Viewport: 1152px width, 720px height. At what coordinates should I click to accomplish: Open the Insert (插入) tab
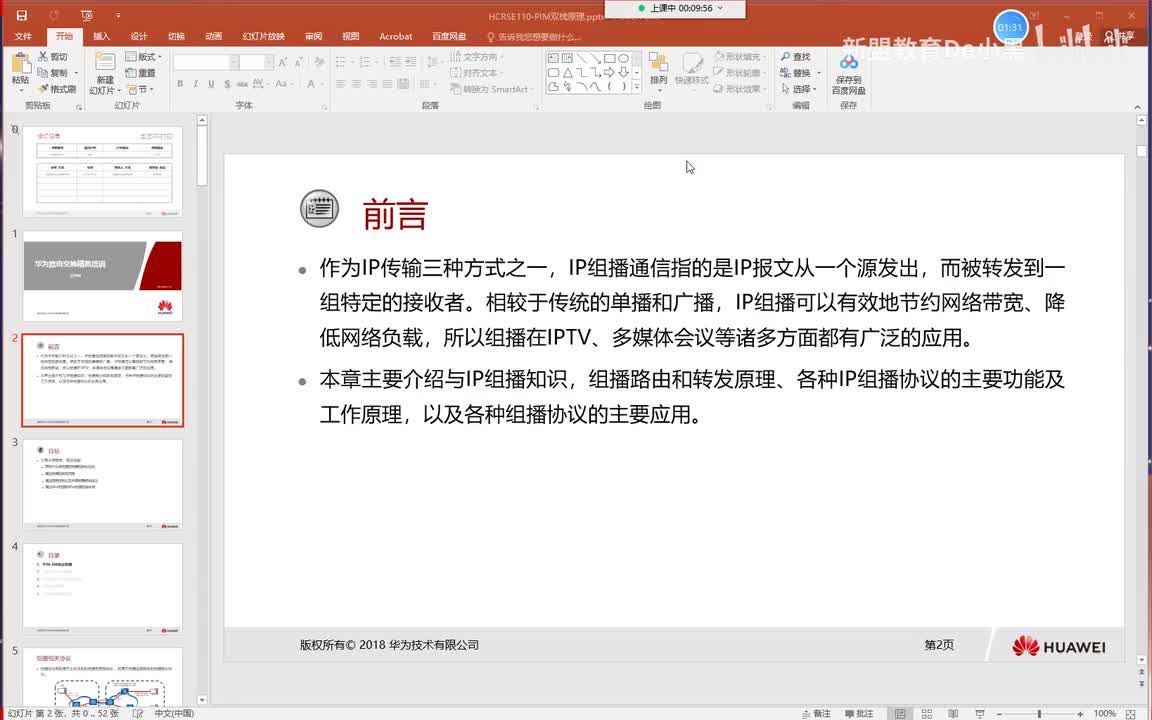101,36
